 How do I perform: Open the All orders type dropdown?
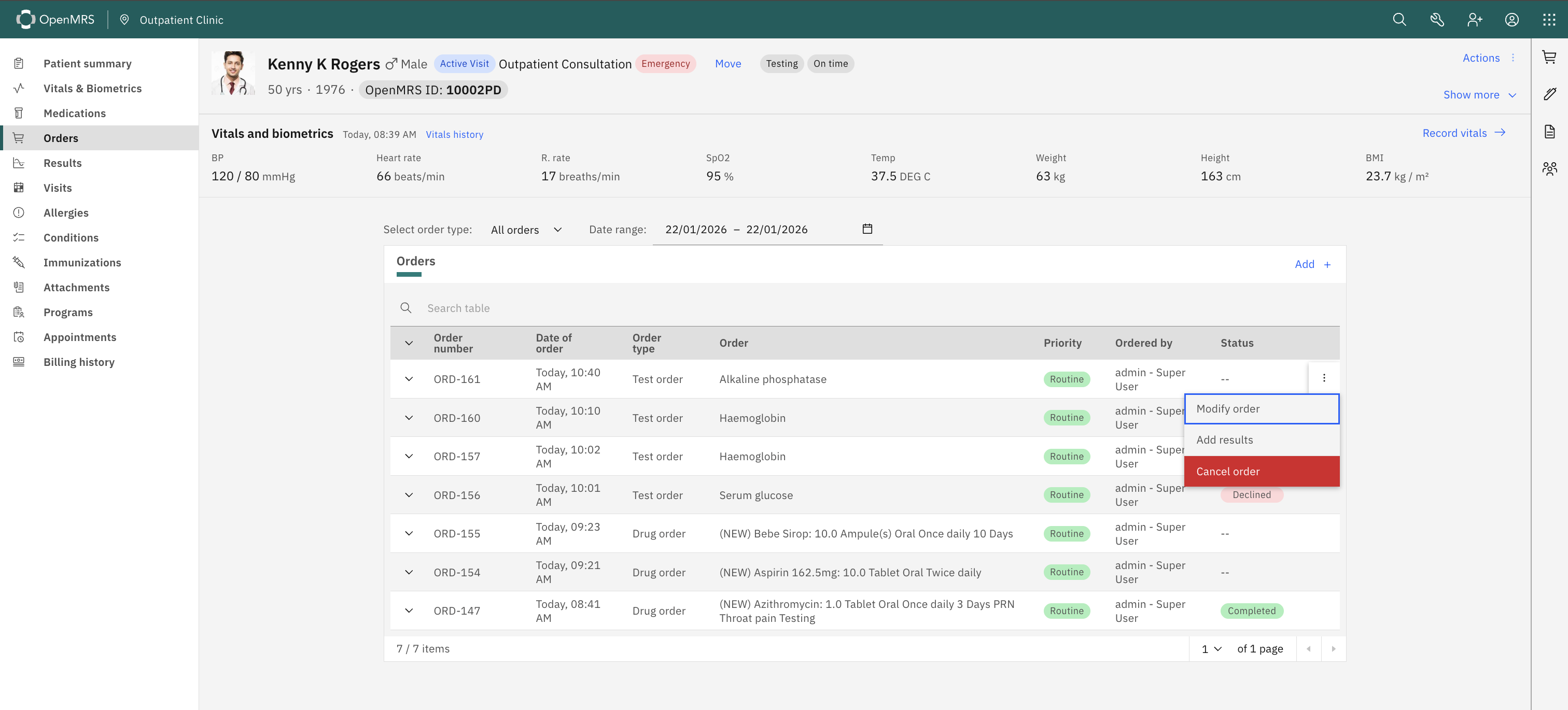526,230
